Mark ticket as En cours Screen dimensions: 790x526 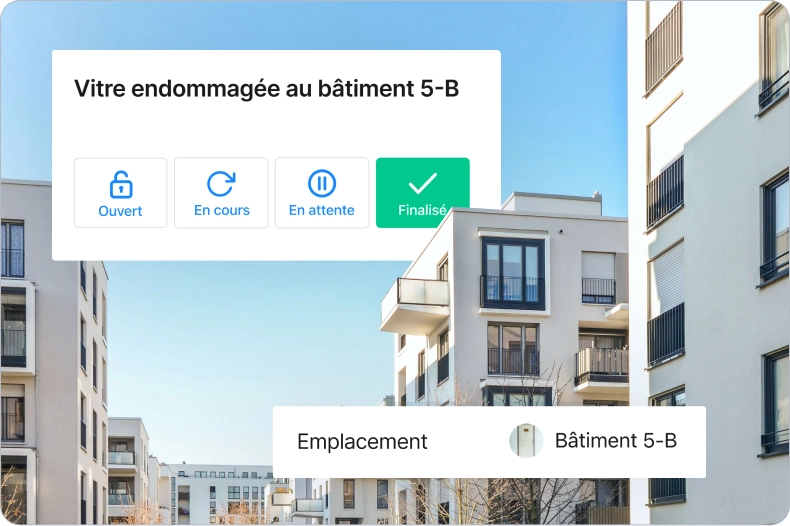pyautogui.click(x=221, y=193)
